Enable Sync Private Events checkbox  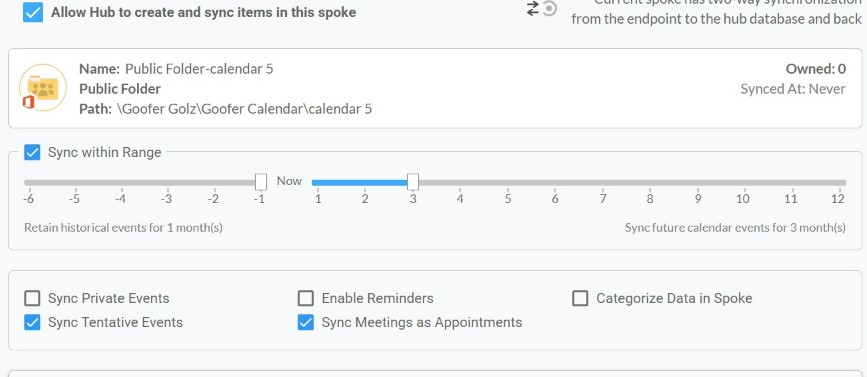pyautogui.click(x=33, y=299)
